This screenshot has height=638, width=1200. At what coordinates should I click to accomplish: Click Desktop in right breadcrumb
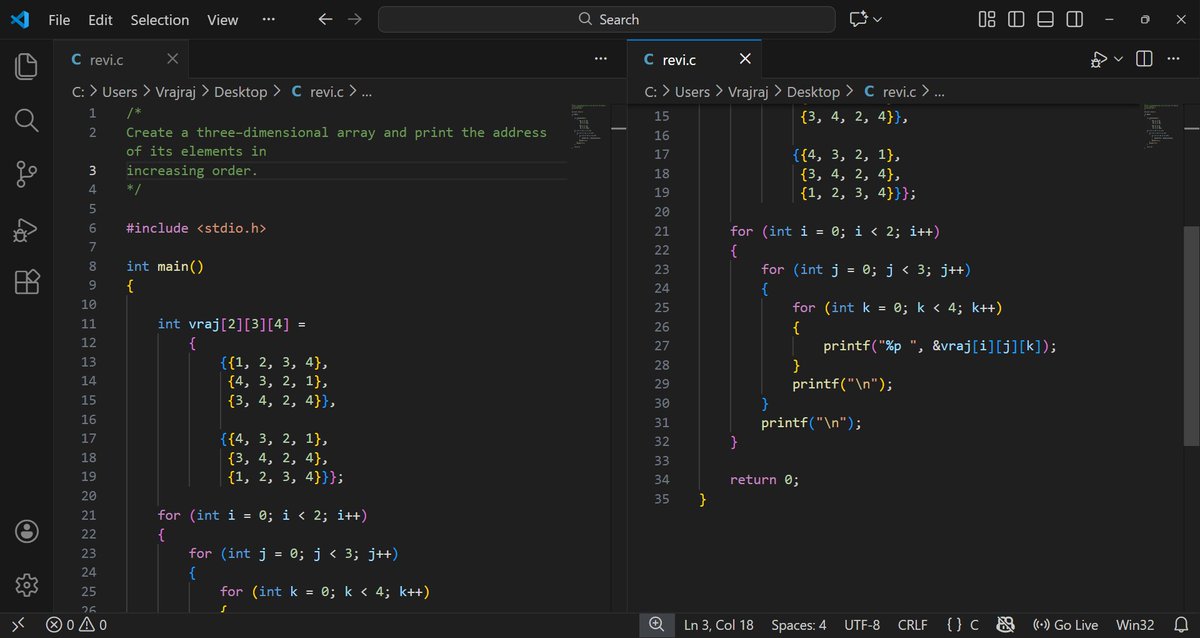click(813, 92)
